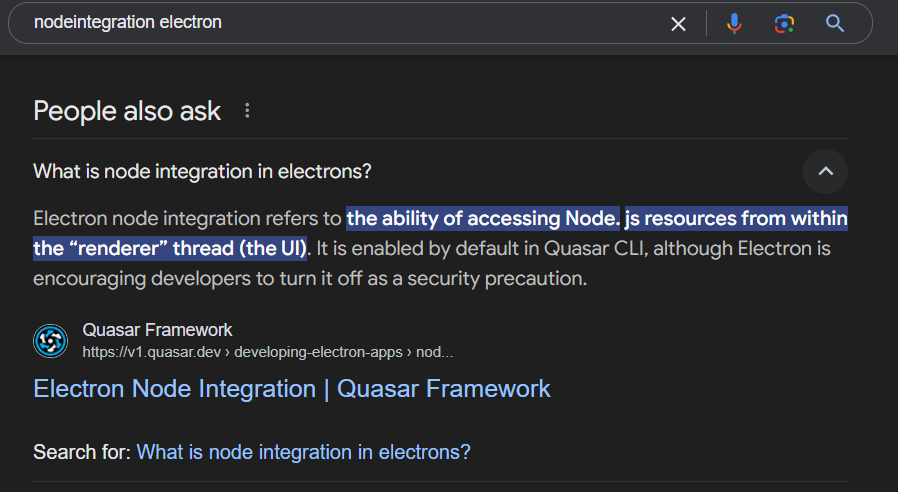This screenshot has width=898, height=492.
Task: Follow the "Search for" suggested question link
Action: coord(303,452)
